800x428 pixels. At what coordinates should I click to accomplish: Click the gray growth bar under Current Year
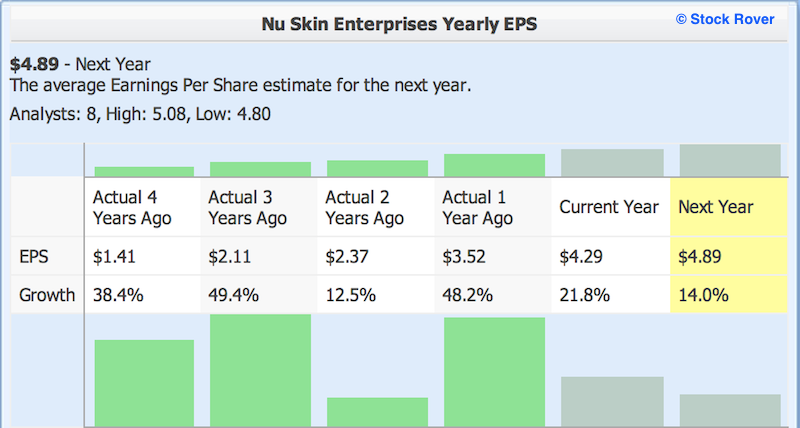point(612,402)
